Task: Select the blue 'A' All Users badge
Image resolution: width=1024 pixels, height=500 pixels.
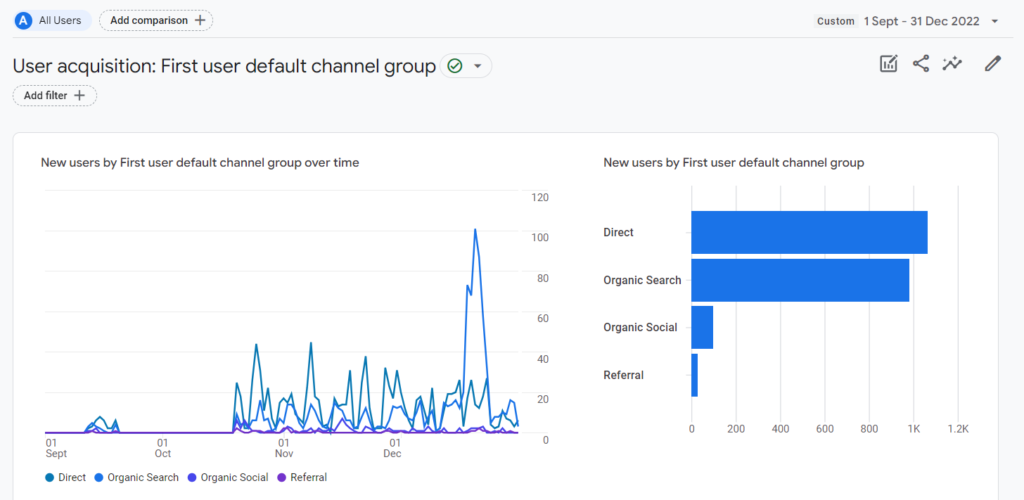Action: tap(24, 20)
